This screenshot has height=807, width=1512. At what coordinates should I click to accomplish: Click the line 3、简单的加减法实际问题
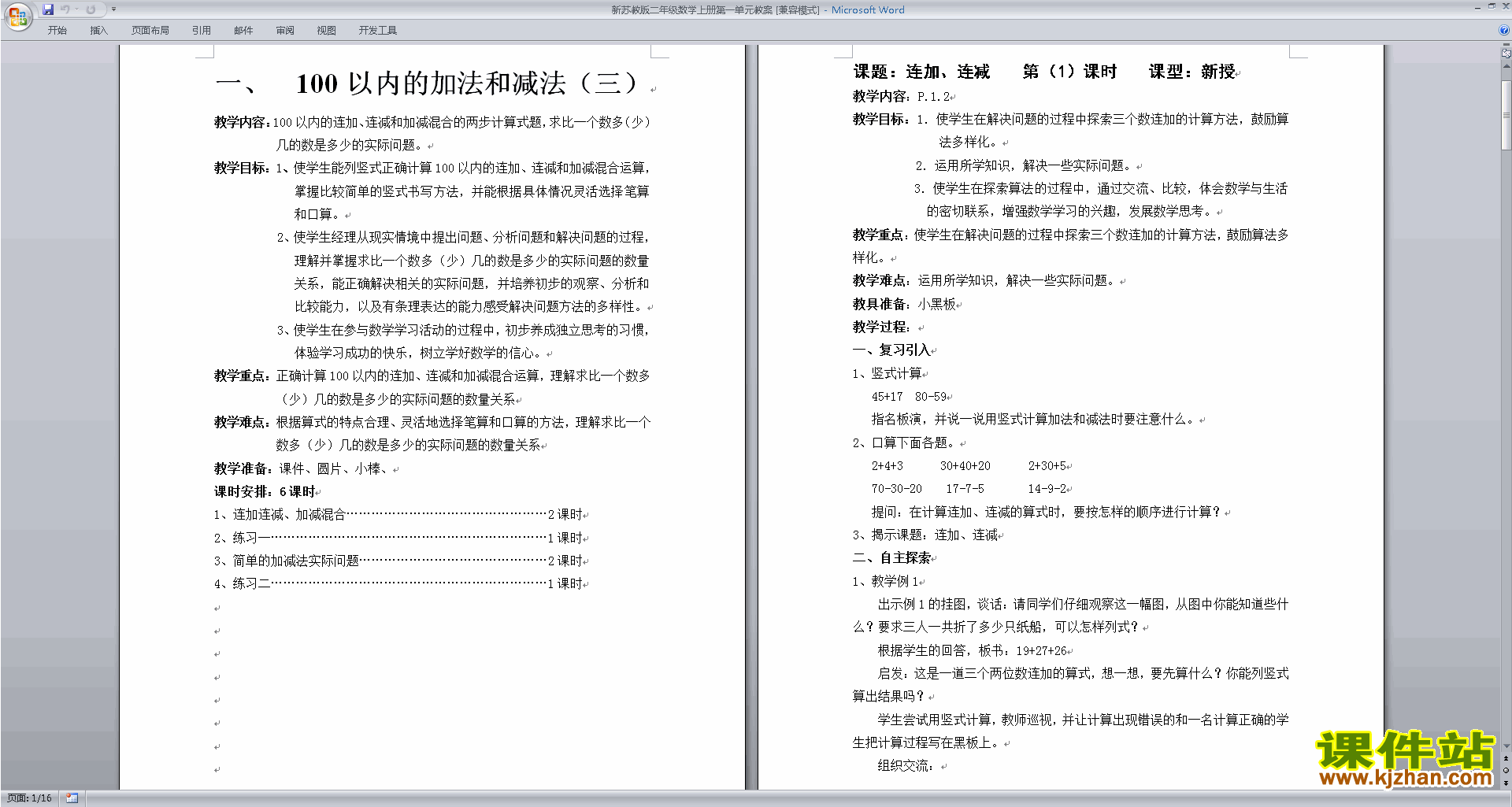tap(398, 561)
